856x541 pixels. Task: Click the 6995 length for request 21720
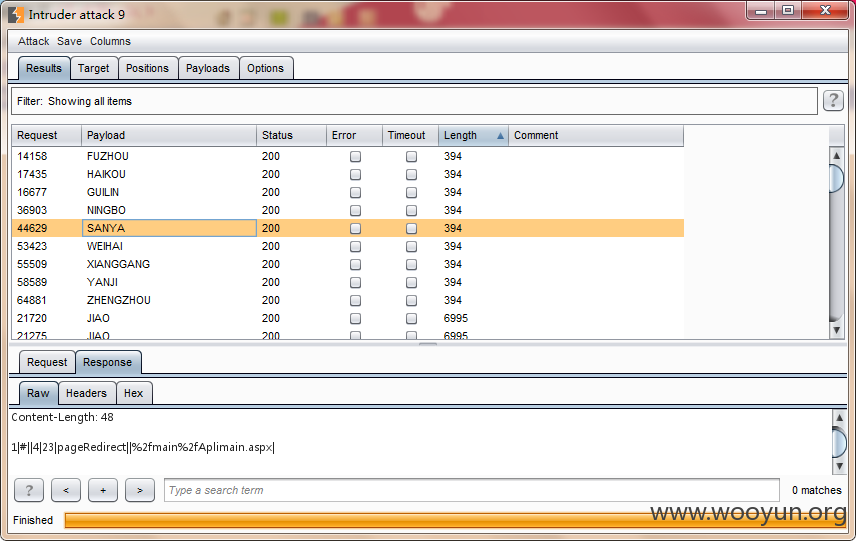456,318
